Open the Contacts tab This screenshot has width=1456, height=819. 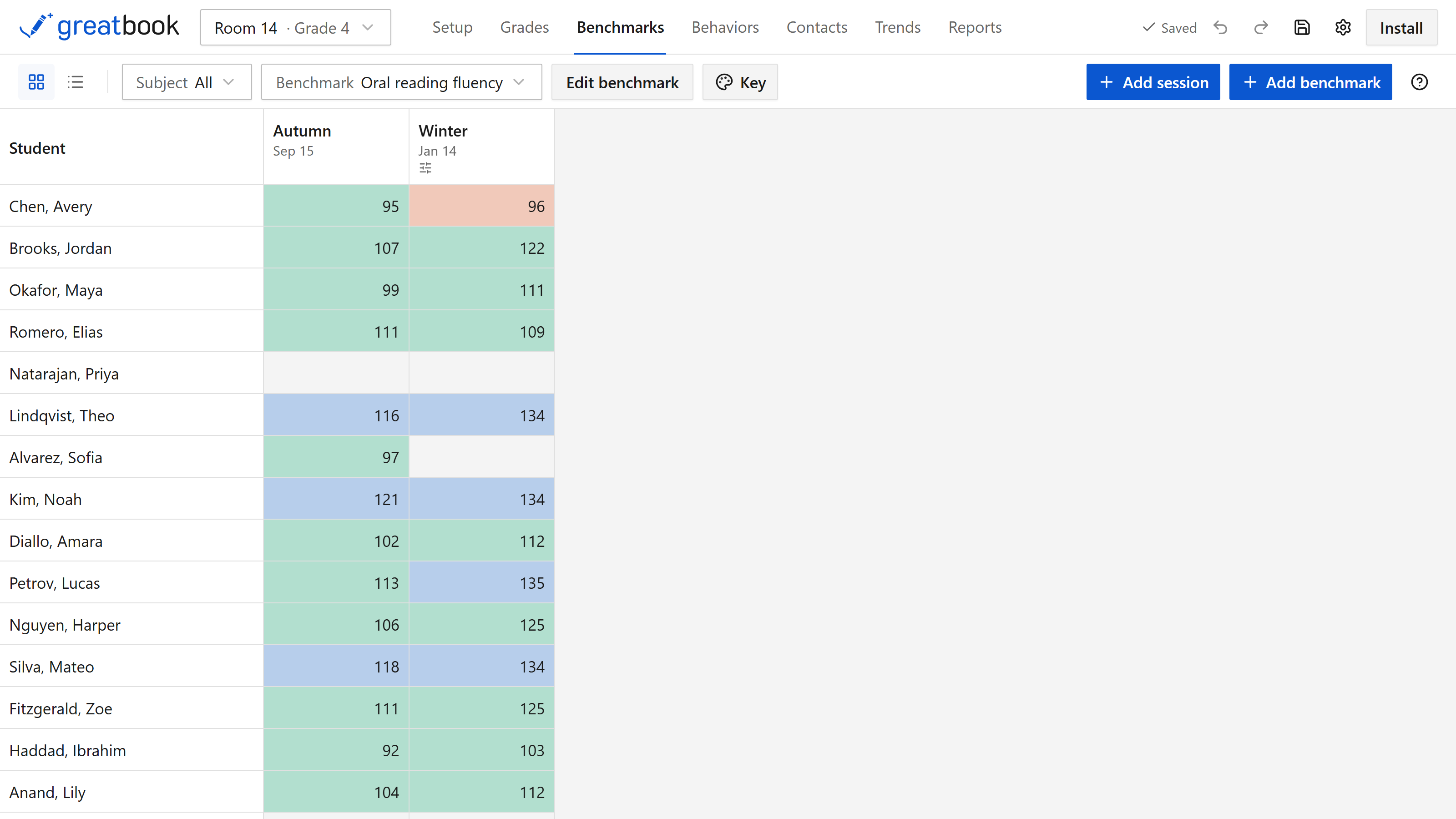(817, 27)
